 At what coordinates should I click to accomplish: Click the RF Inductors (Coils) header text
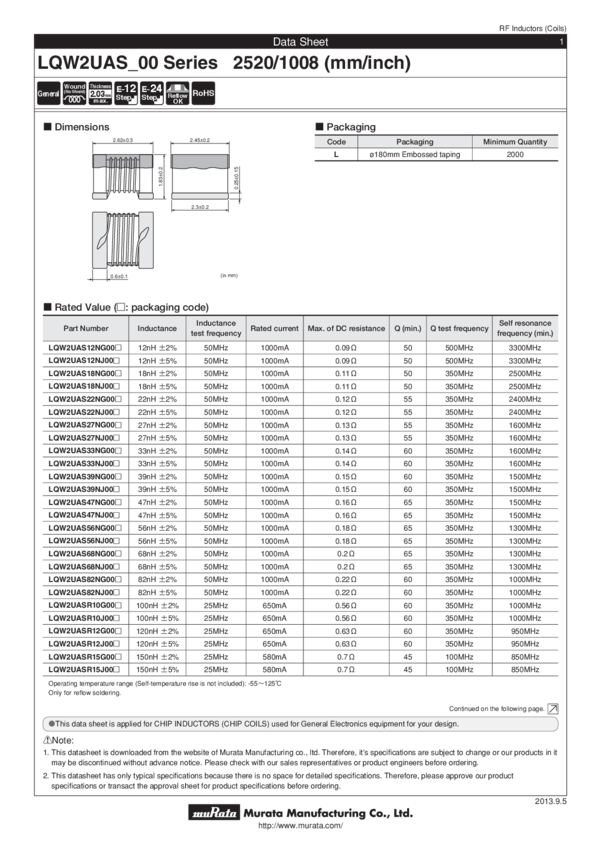(x=533, y=28)
